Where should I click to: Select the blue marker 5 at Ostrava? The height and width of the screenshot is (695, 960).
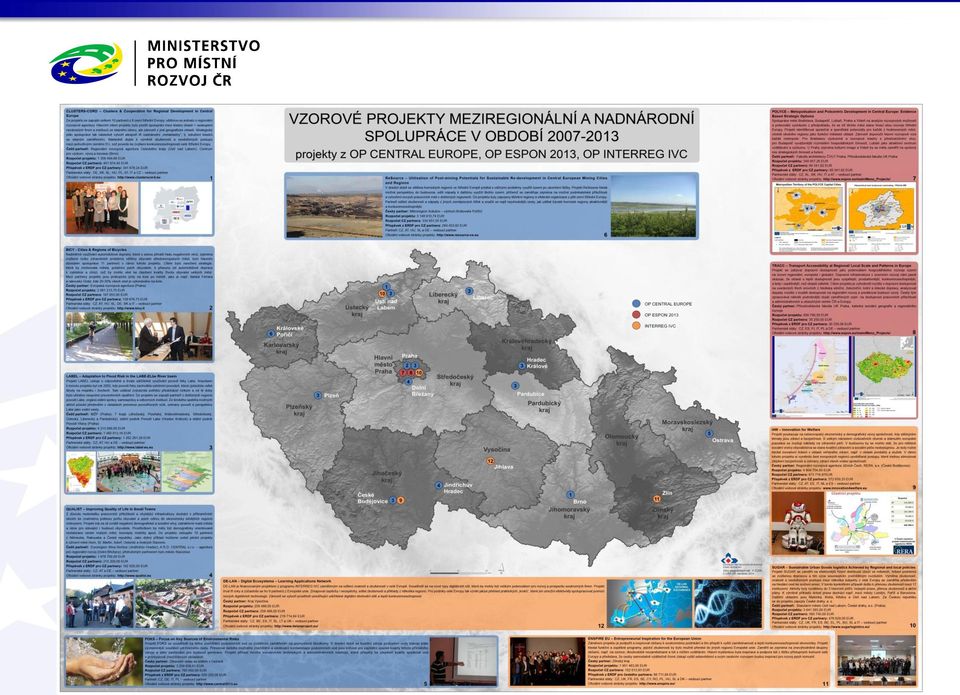(710, 434)
